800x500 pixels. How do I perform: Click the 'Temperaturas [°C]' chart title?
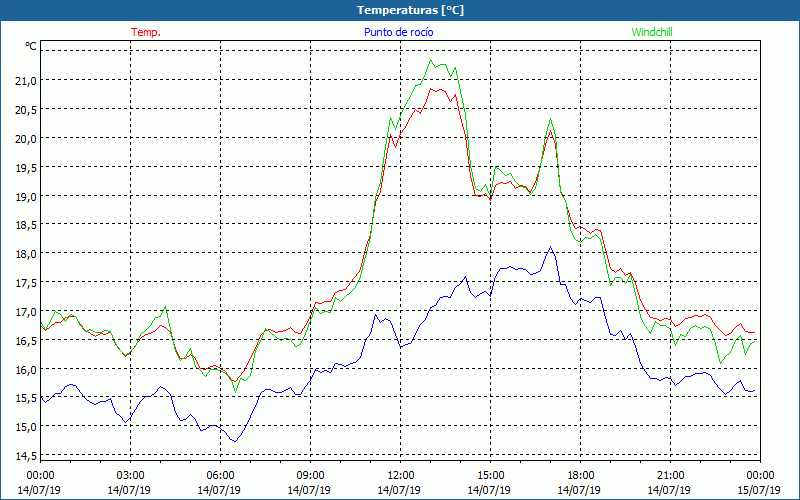click(x=410, y=10)
